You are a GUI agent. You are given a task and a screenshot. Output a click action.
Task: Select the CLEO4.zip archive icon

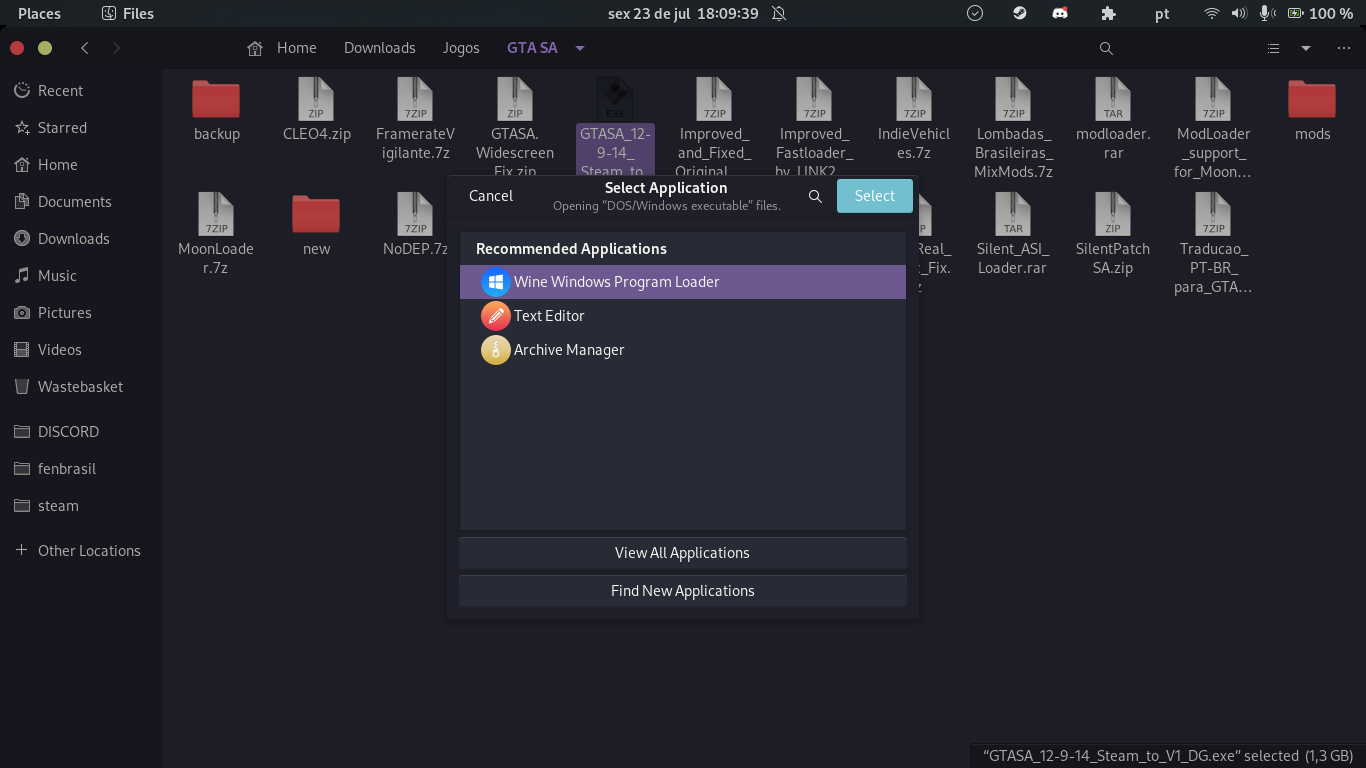coord(316,99)
